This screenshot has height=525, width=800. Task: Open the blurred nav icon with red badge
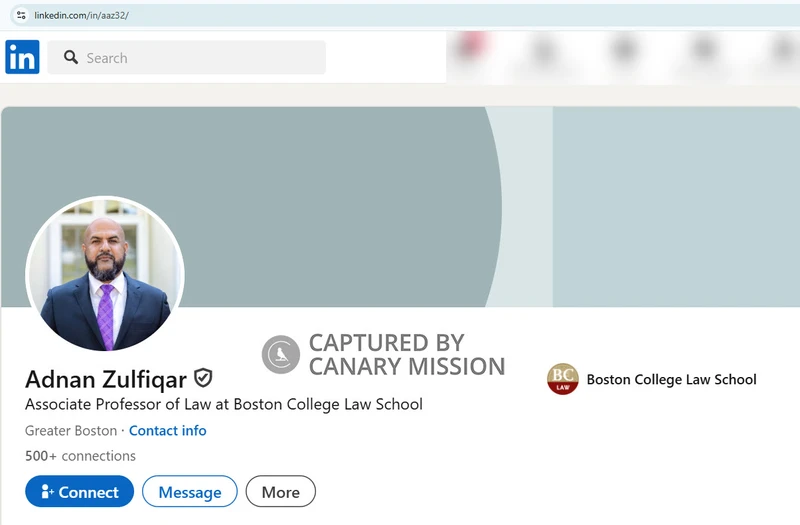(x=470, y=46)
